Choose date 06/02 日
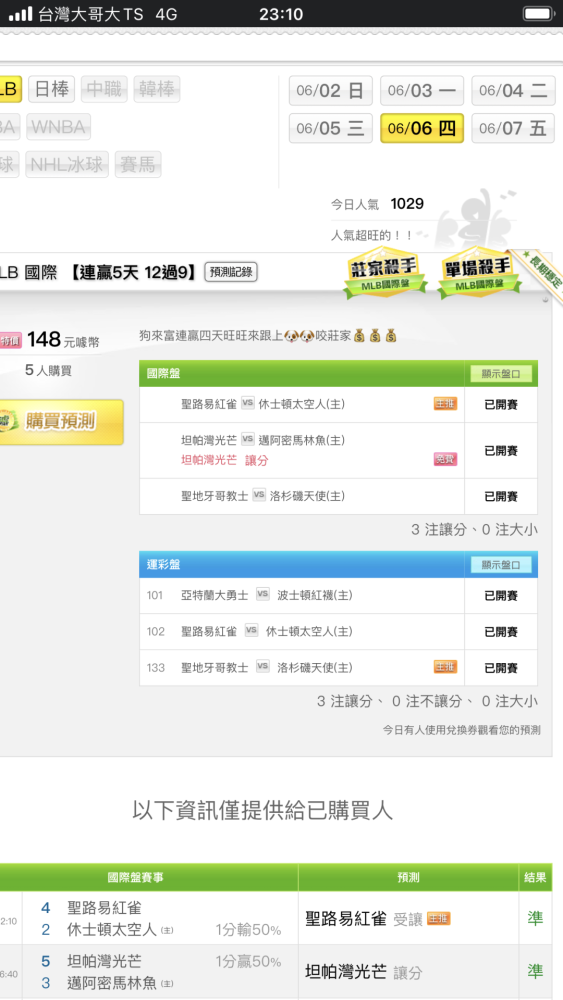Screen dimensions: 563x1000 [330, 91]
